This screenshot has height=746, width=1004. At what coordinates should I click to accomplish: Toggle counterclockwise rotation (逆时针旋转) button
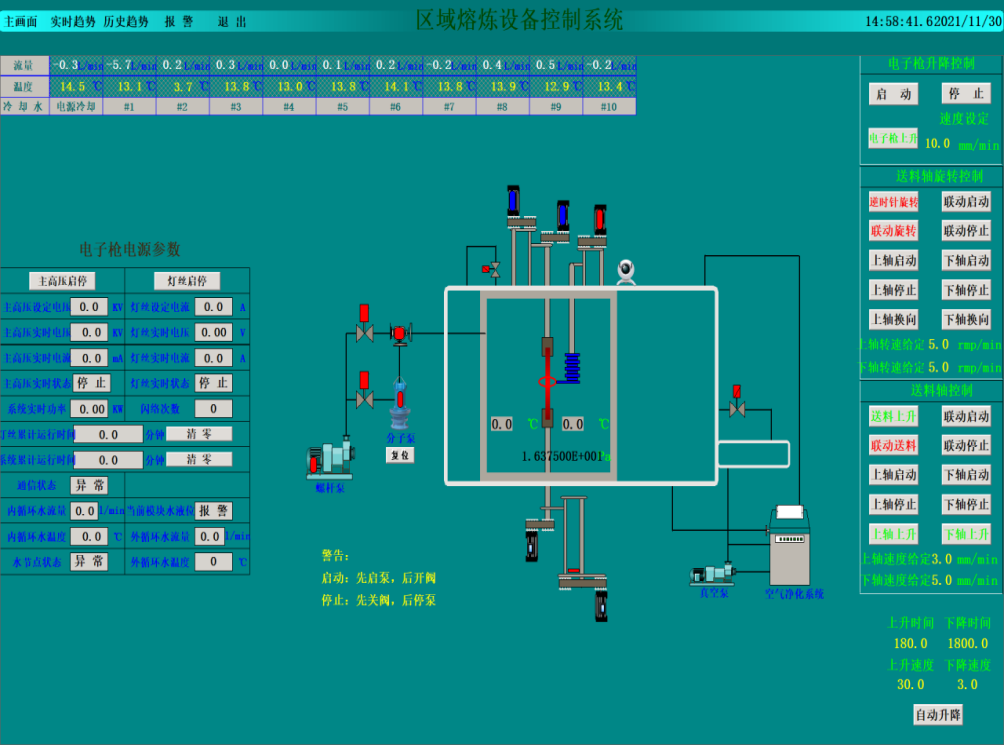click(893, 201)
